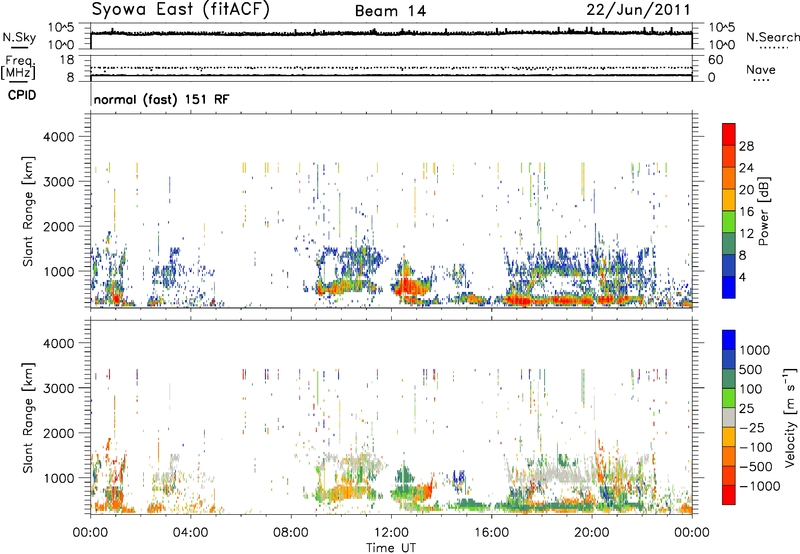The width and height of the screenshot is (800, 554).
Task: Click the "Velocity [m s-1]" colorbar title
Action: click(790, 417)
